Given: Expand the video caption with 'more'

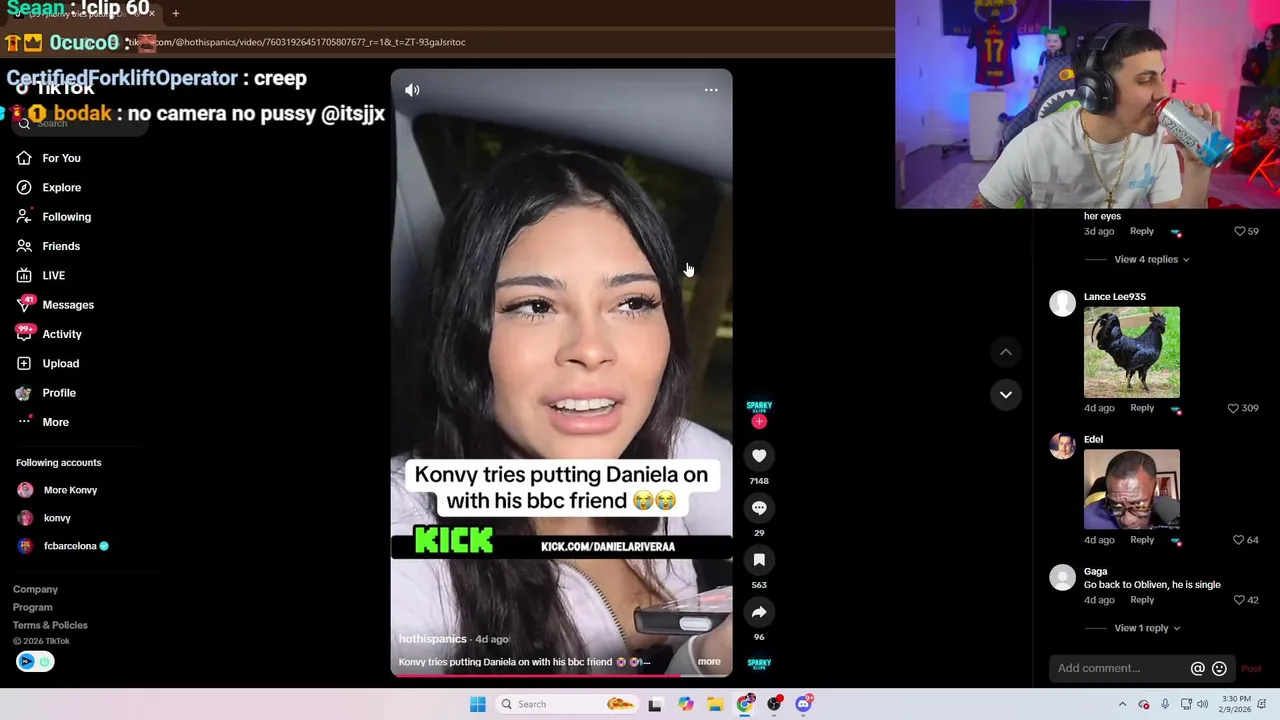Looking at the screenshot, I should click(709, 661).
